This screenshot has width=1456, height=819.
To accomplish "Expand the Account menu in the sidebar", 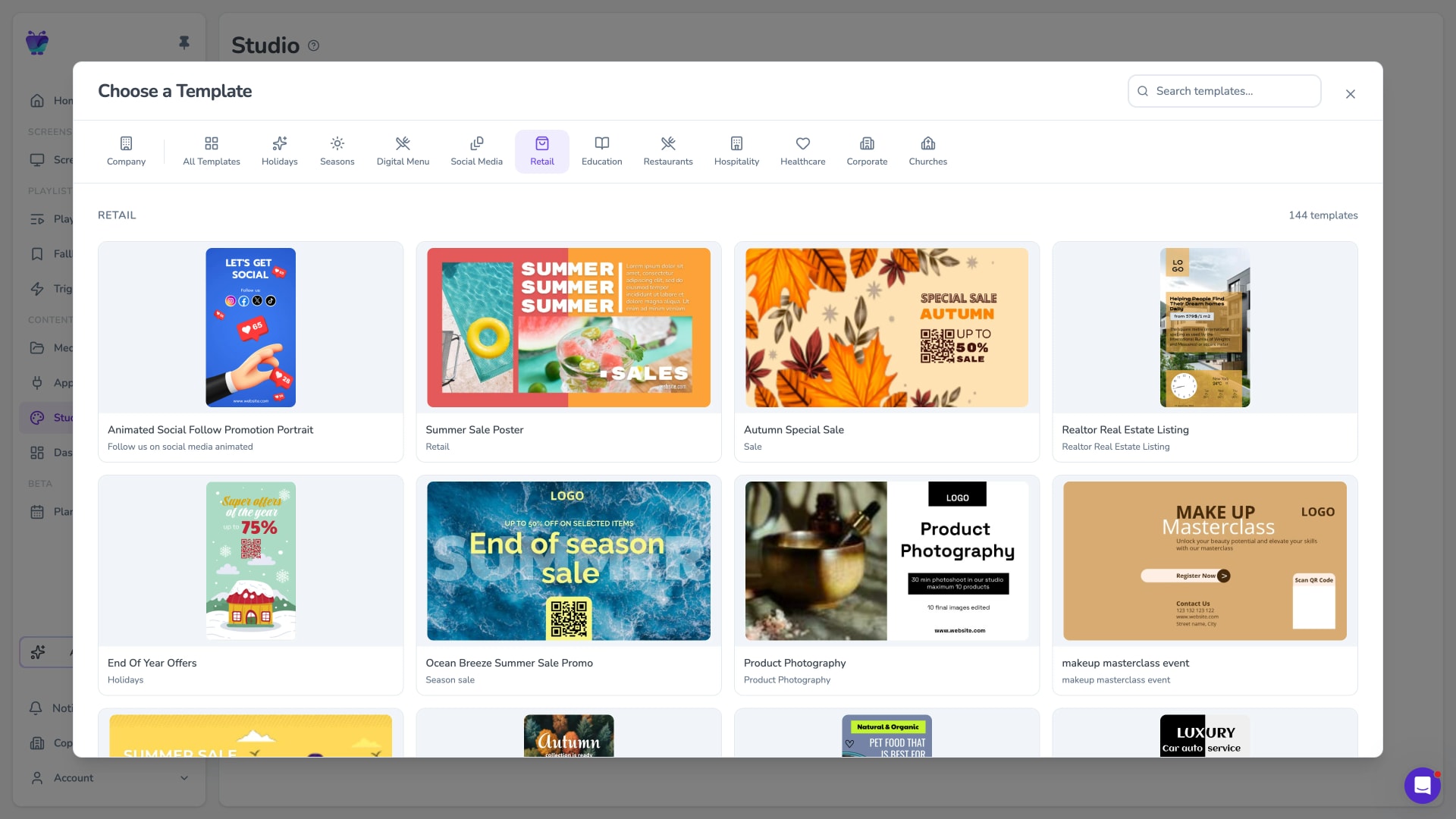I will pyautogui.click(x=109, y=778).
